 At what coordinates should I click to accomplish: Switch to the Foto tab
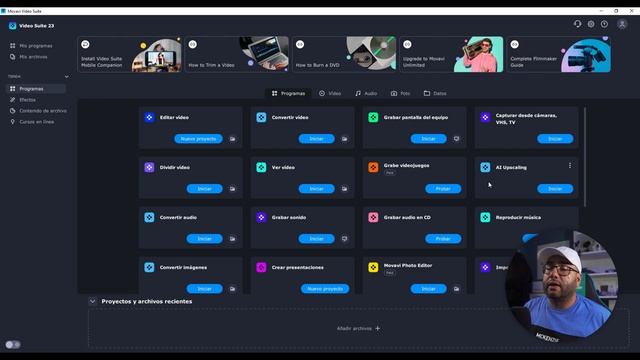[400, 93]
